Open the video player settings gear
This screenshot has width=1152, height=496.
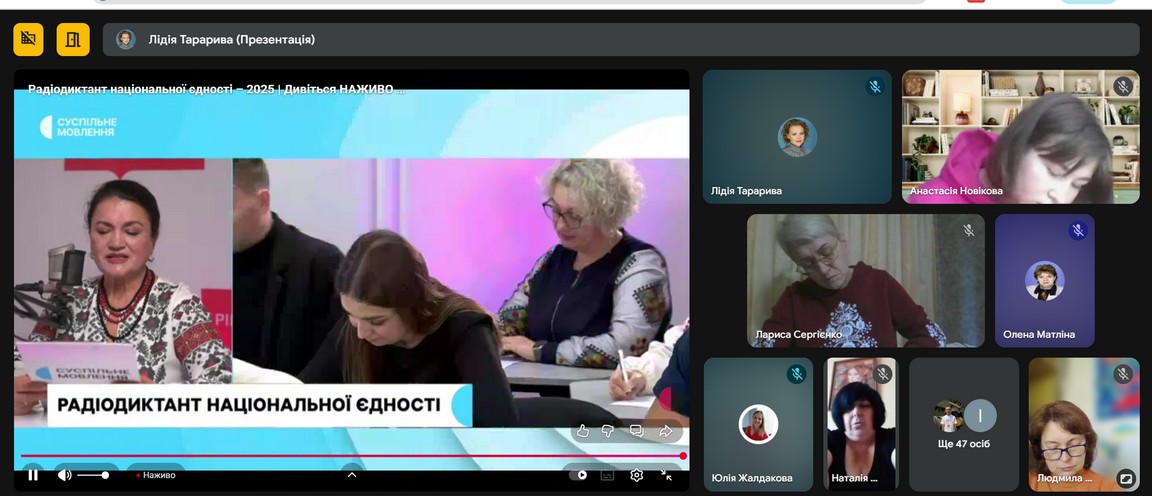[x=636, y=475]
